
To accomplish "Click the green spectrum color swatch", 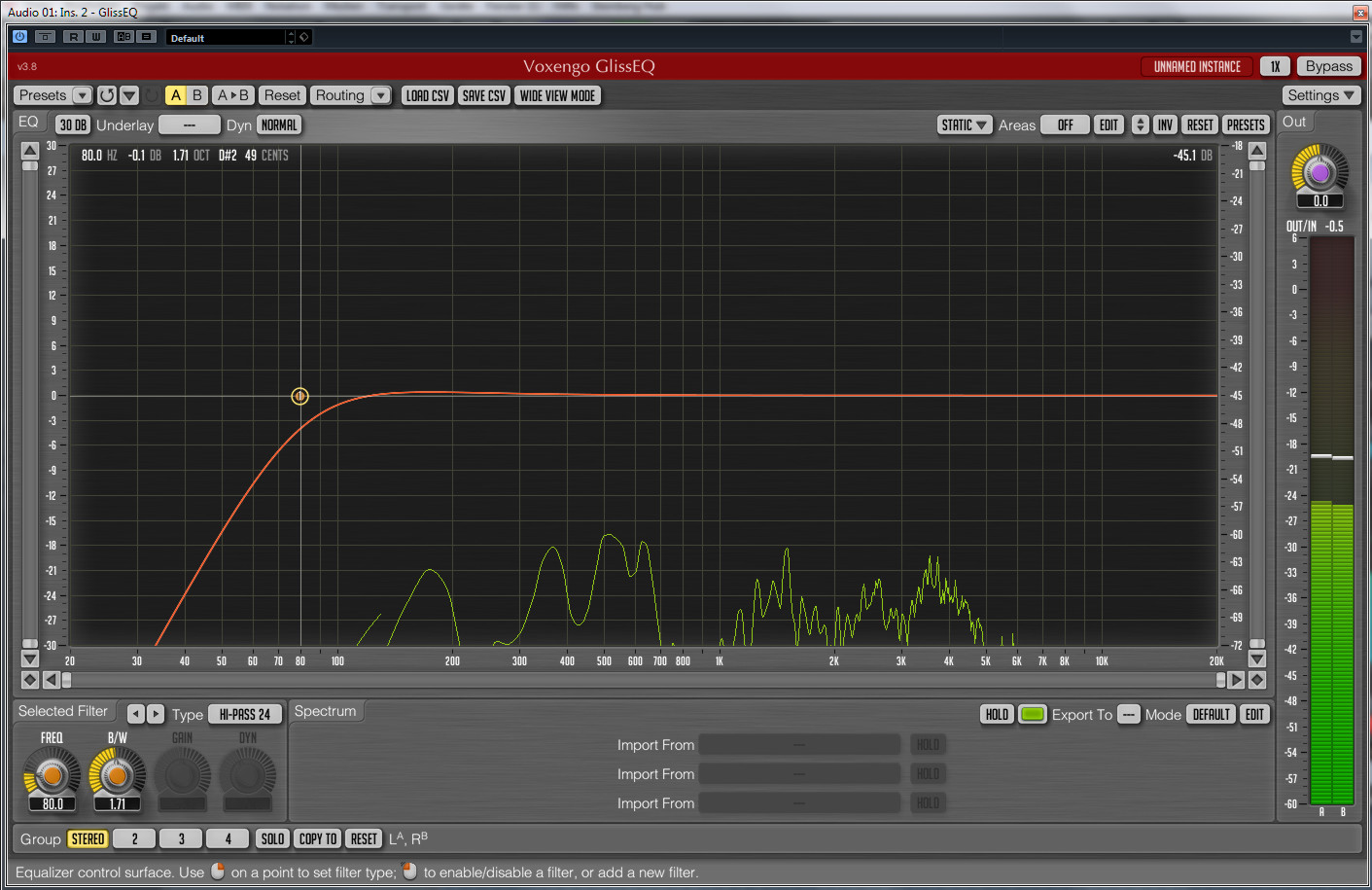I will (1033, 714).
